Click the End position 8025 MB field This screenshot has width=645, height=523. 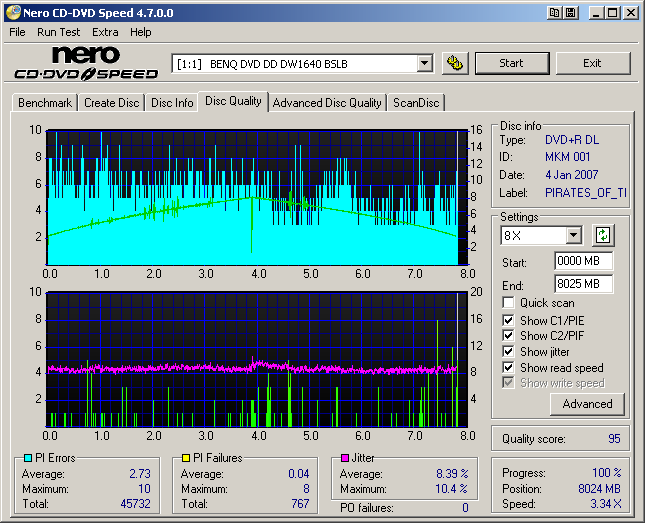583,284
